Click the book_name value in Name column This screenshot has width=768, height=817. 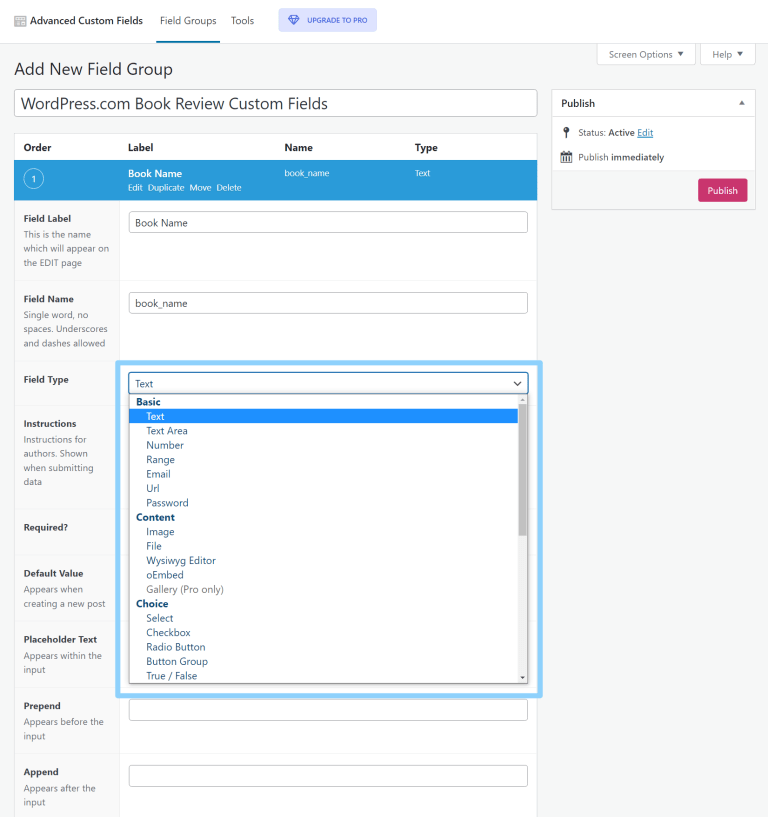point(306,173)
